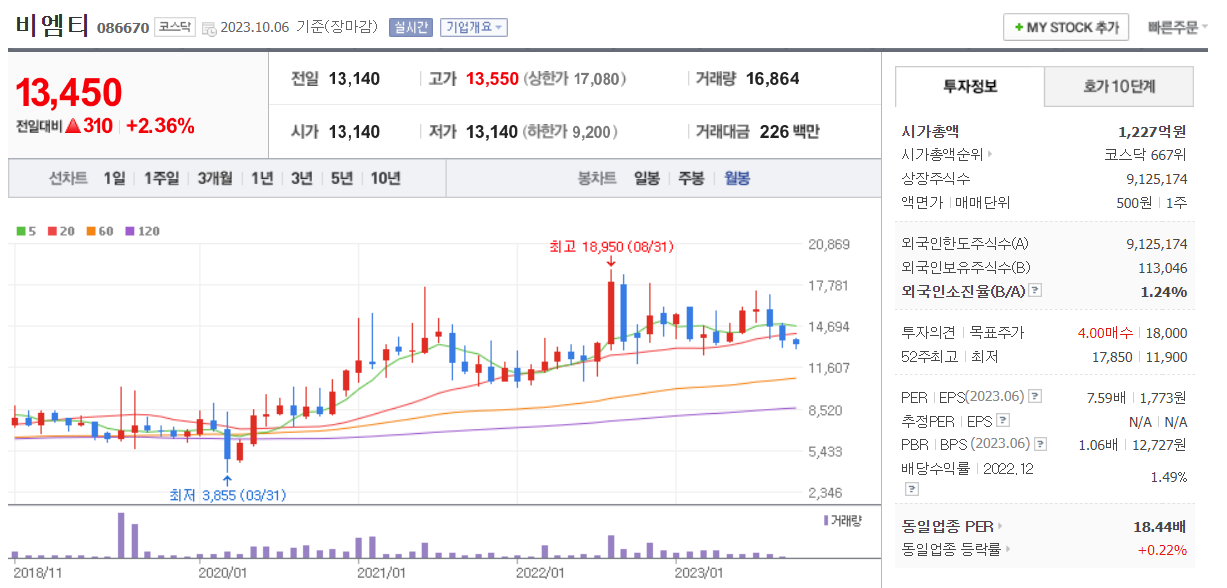Select the 1년 line chart period
Viewport: 1227px width, 588px height.
pos(262,178)
